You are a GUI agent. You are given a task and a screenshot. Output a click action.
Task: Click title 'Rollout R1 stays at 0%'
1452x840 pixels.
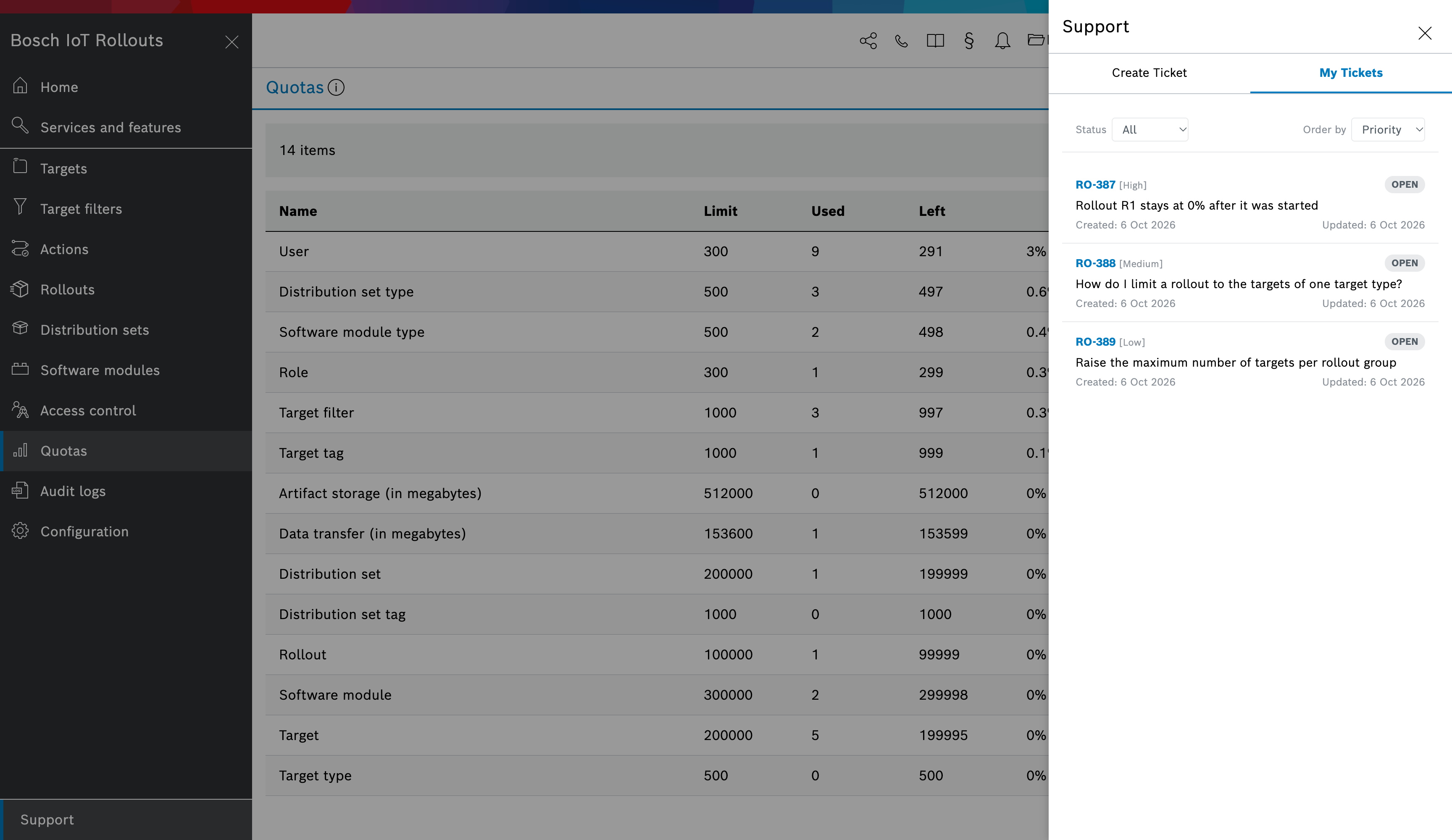[x=1197, y=206]
